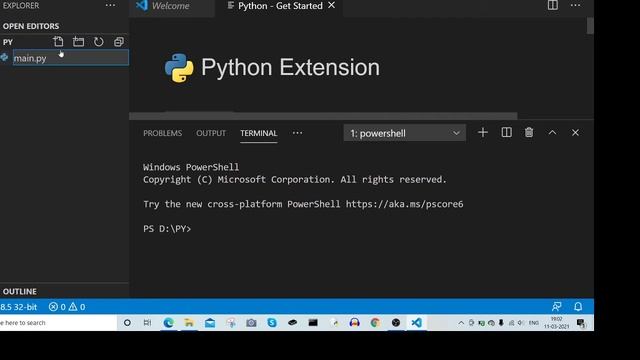Viewport: 640px width, 360px height.
Task: Refresh the Explorer file list
Action: tap(98, 42)
